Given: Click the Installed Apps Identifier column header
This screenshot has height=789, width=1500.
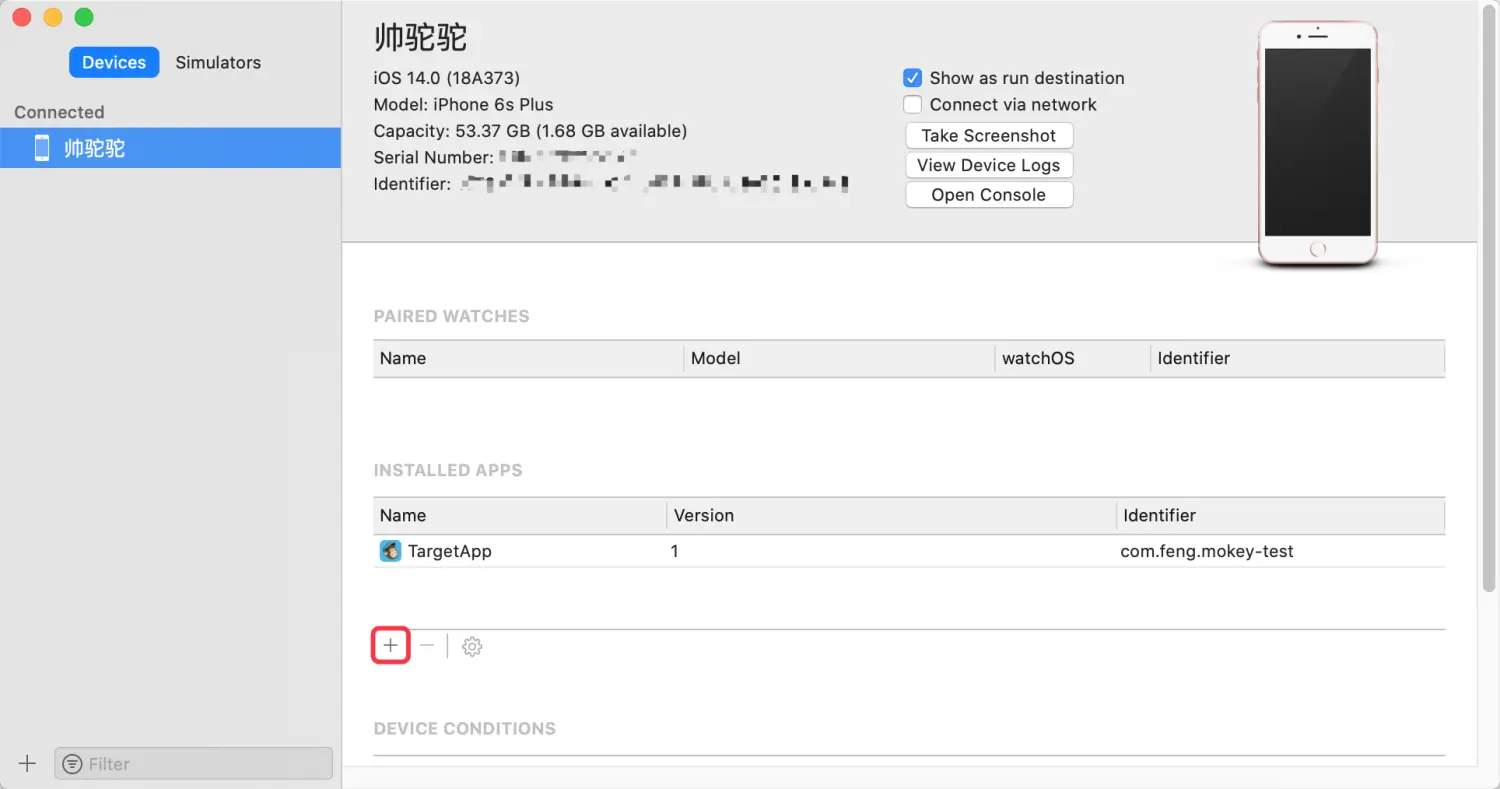Looking at the screenshot, I should (x=1281, y=515).
